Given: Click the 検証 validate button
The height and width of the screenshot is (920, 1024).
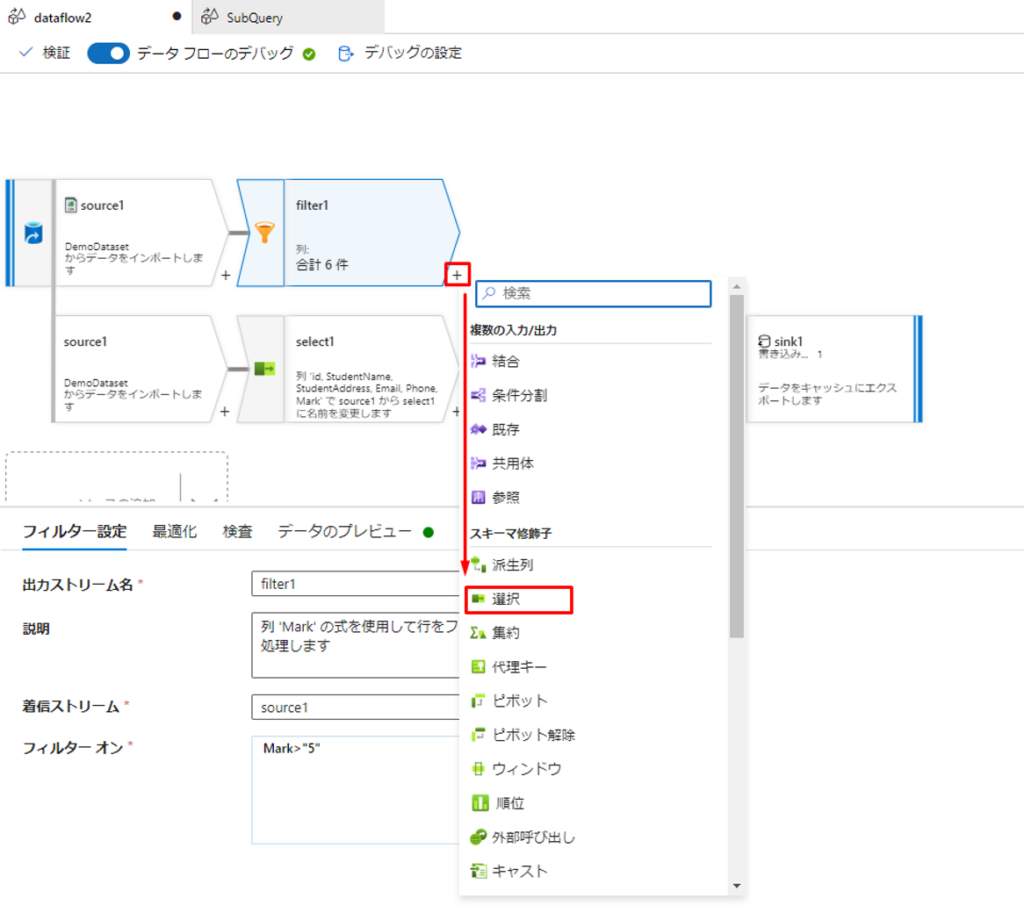Looking at the screenshot, I should (44, 53).
